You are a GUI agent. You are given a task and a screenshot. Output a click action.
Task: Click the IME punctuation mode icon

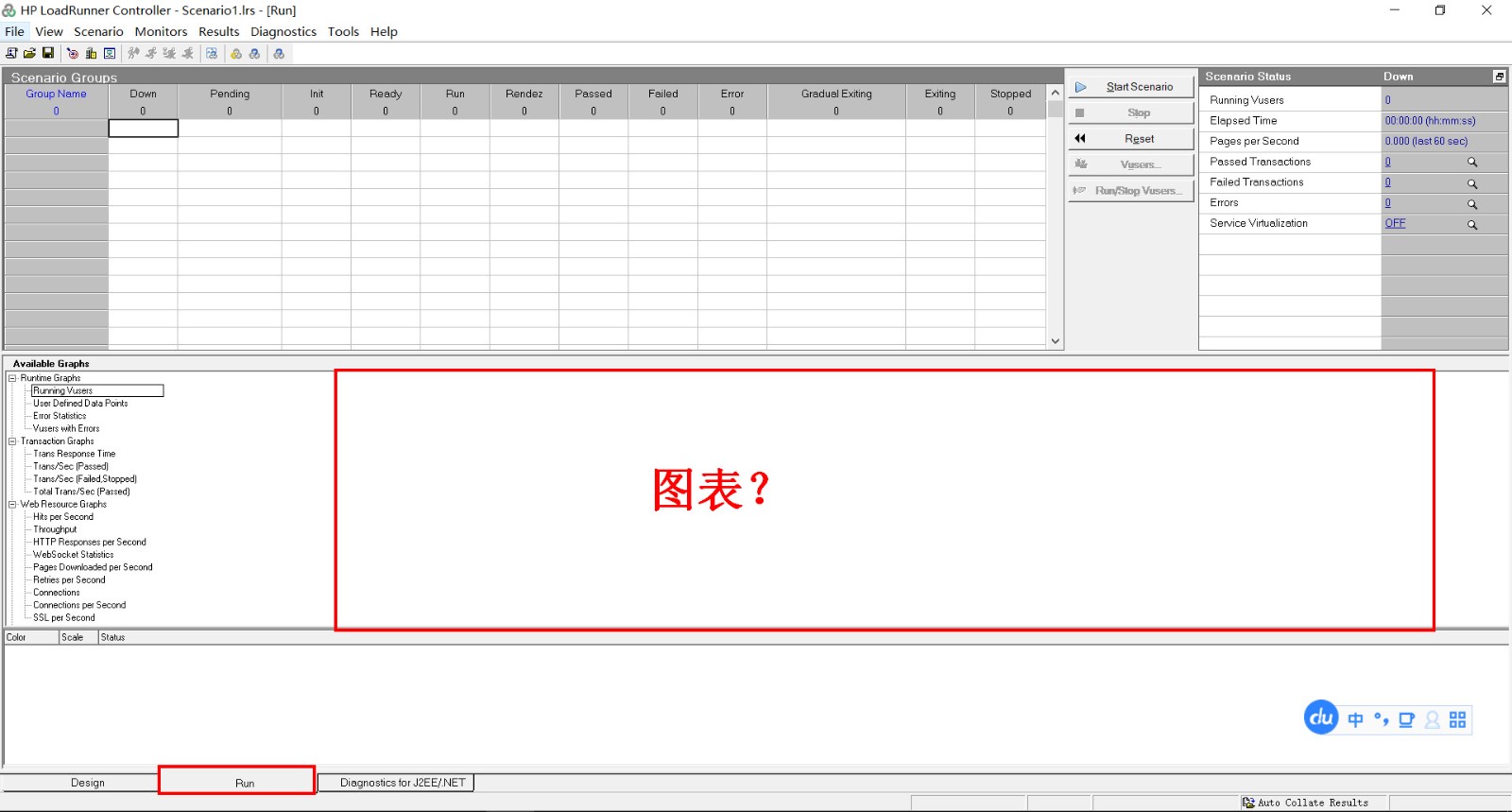click(x=1381, y=719)
